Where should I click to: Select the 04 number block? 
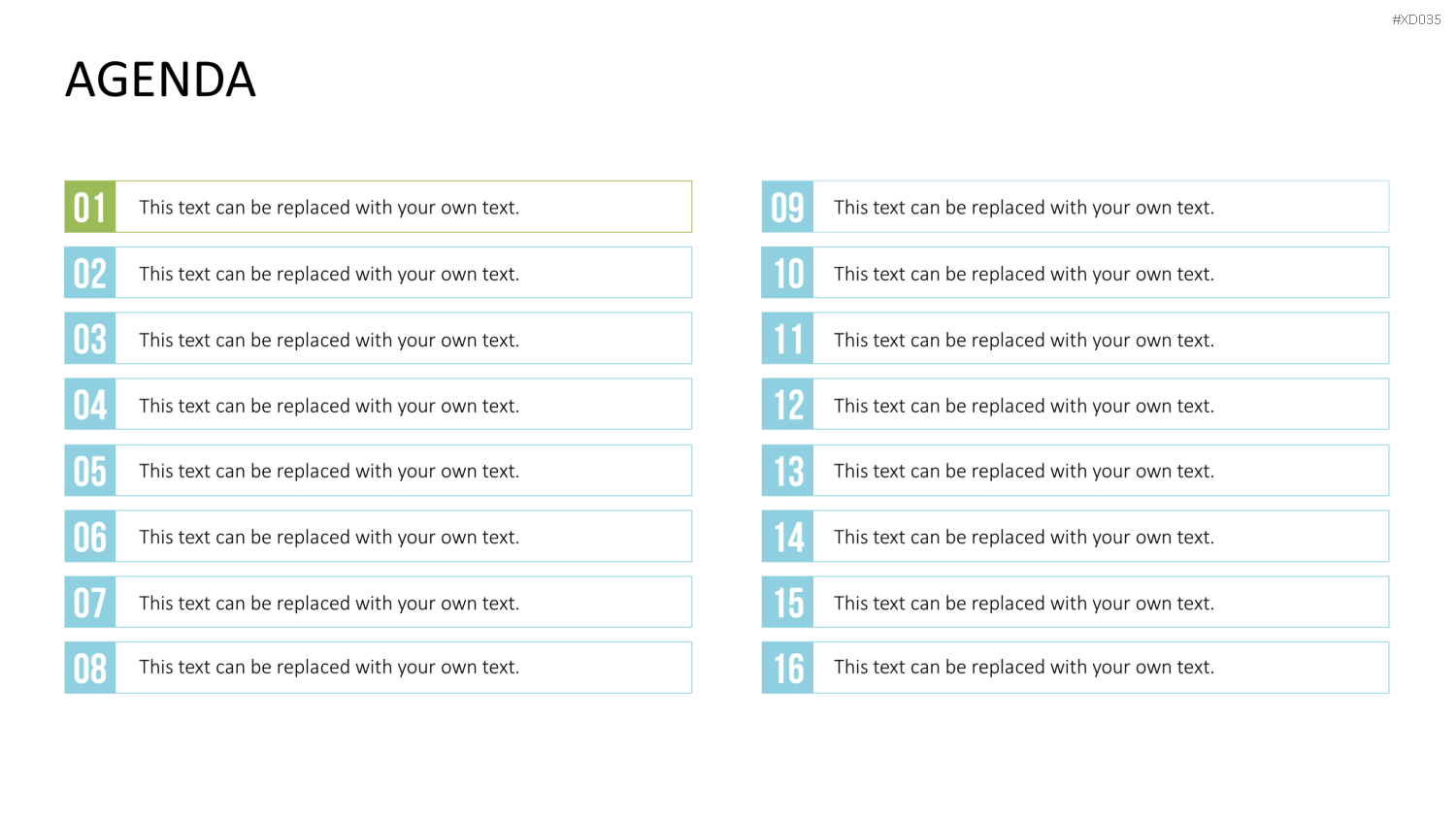coord(90,405)
